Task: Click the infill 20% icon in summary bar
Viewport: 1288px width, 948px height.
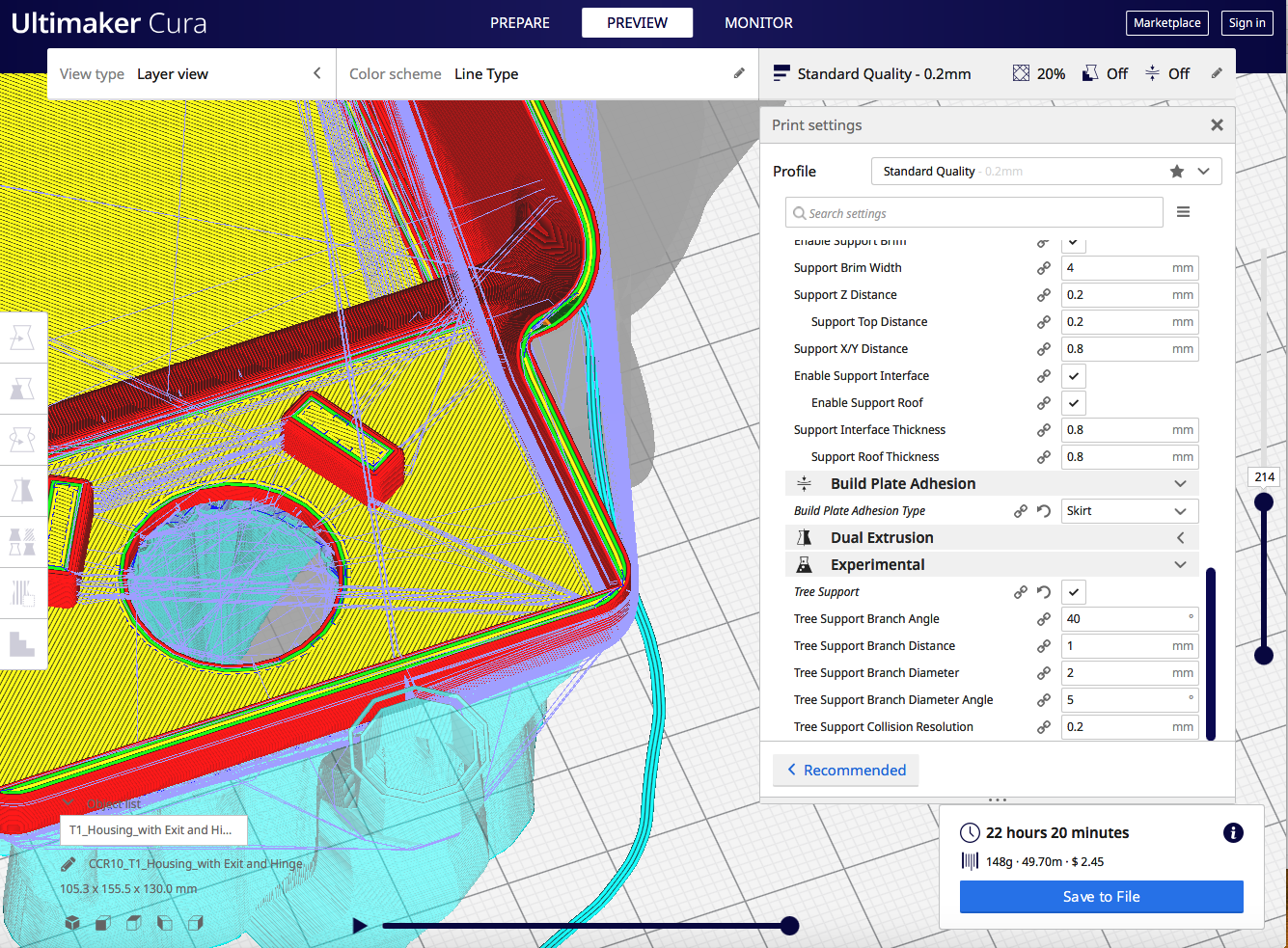Action: click(1021, 73)
